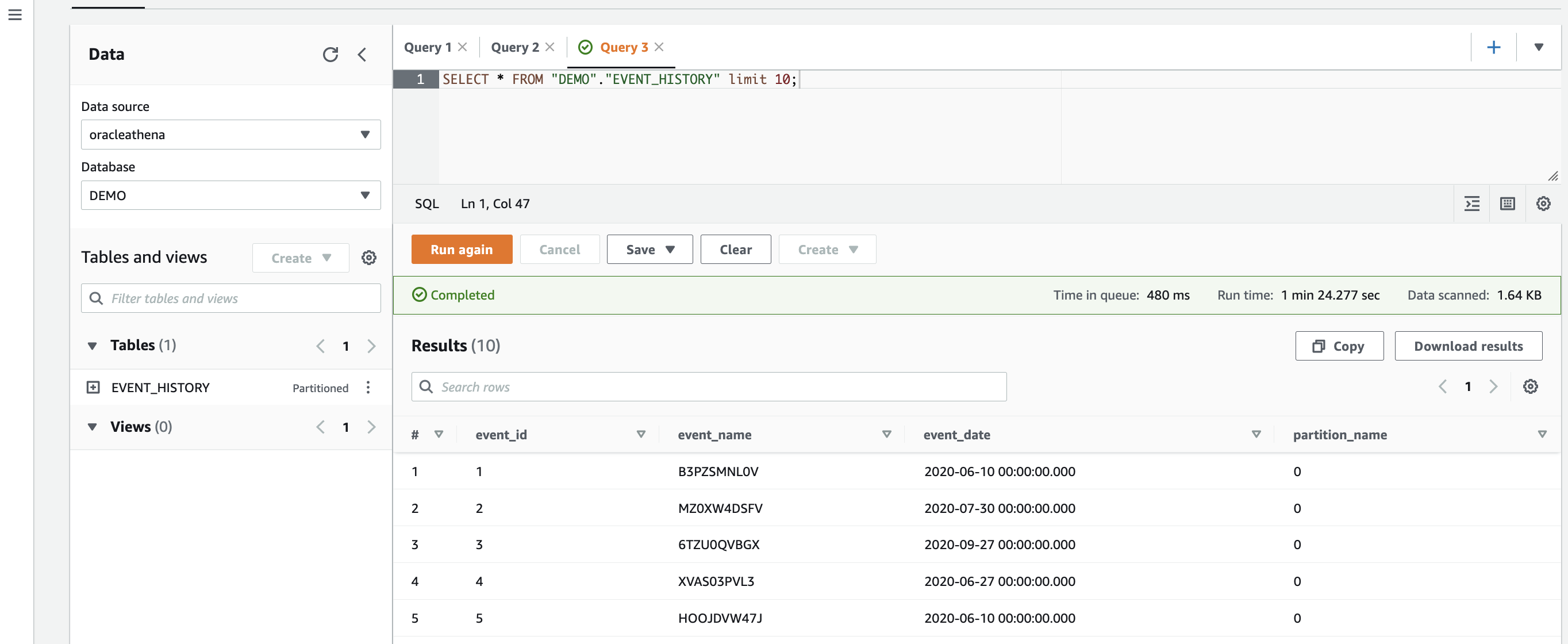Add a new query tab

(1493, 48)
